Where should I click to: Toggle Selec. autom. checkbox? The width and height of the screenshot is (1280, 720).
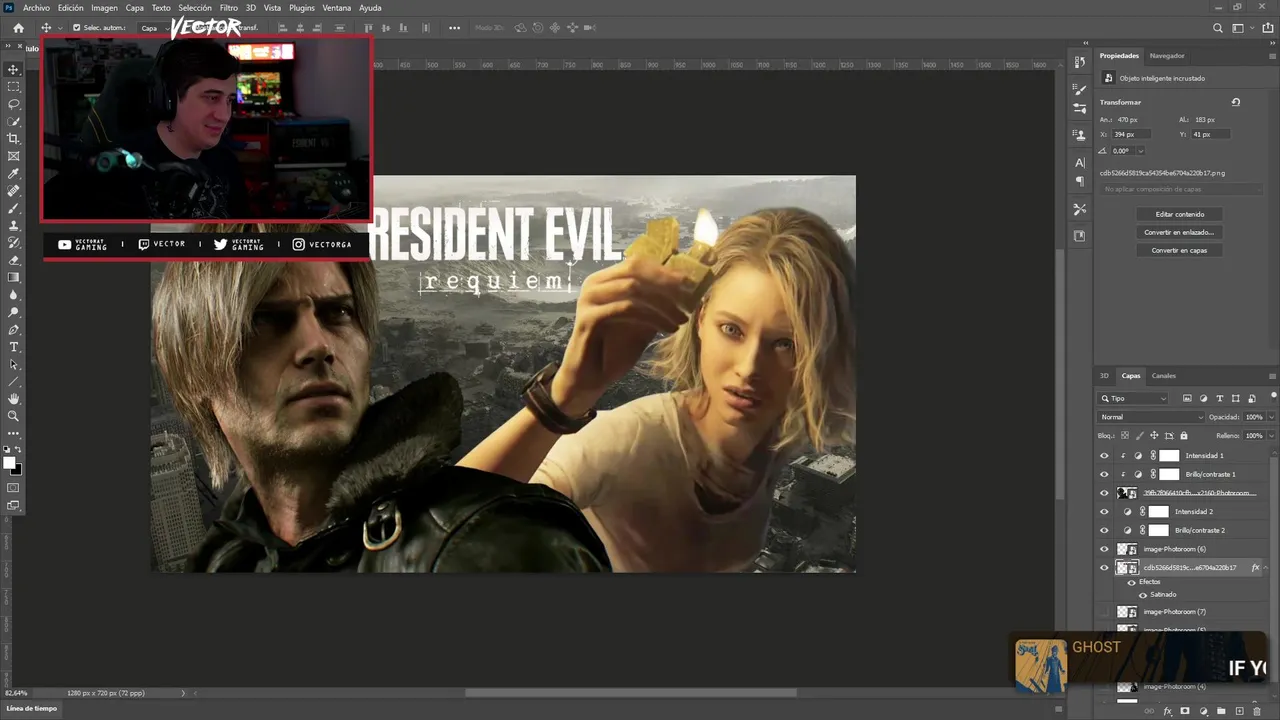click(x=76, y=28)
